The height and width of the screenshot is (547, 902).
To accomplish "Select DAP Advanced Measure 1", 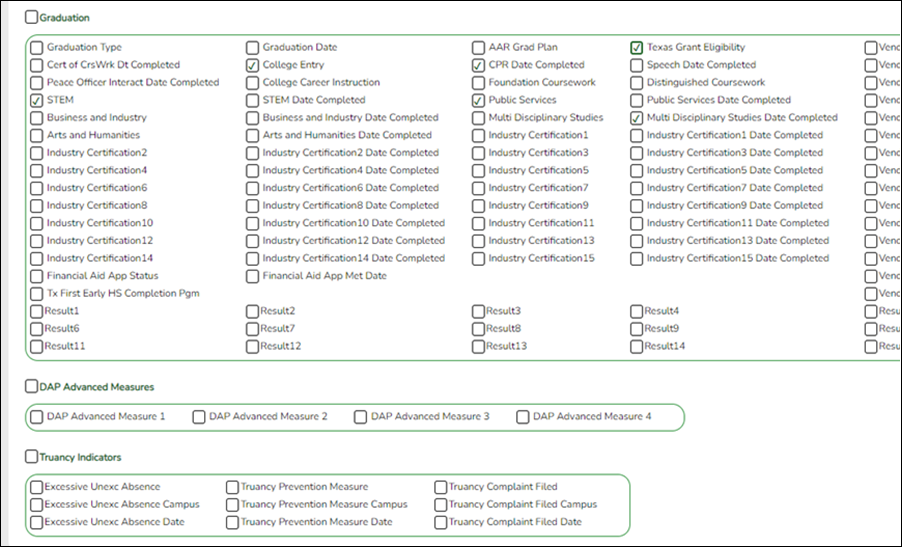I will coord(37,417).
